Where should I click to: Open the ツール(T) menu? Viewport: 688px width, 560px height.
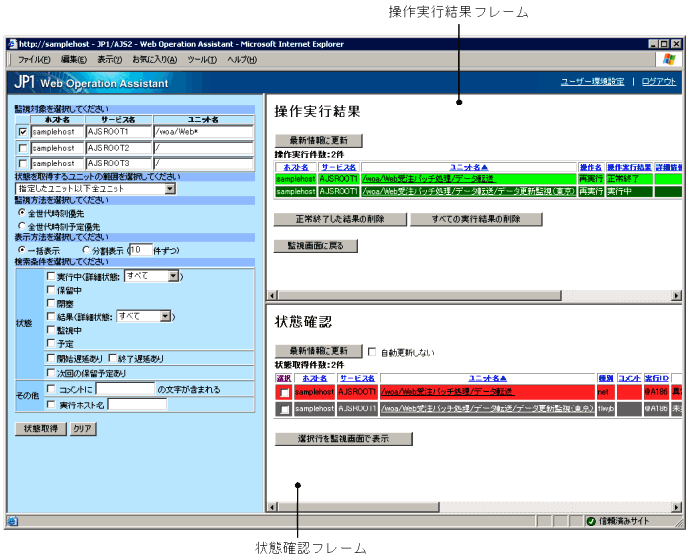202,60
